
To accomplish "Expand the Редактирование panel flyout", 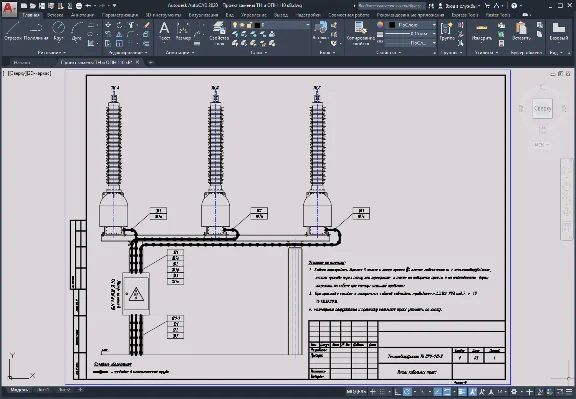I will pos(127,53).
